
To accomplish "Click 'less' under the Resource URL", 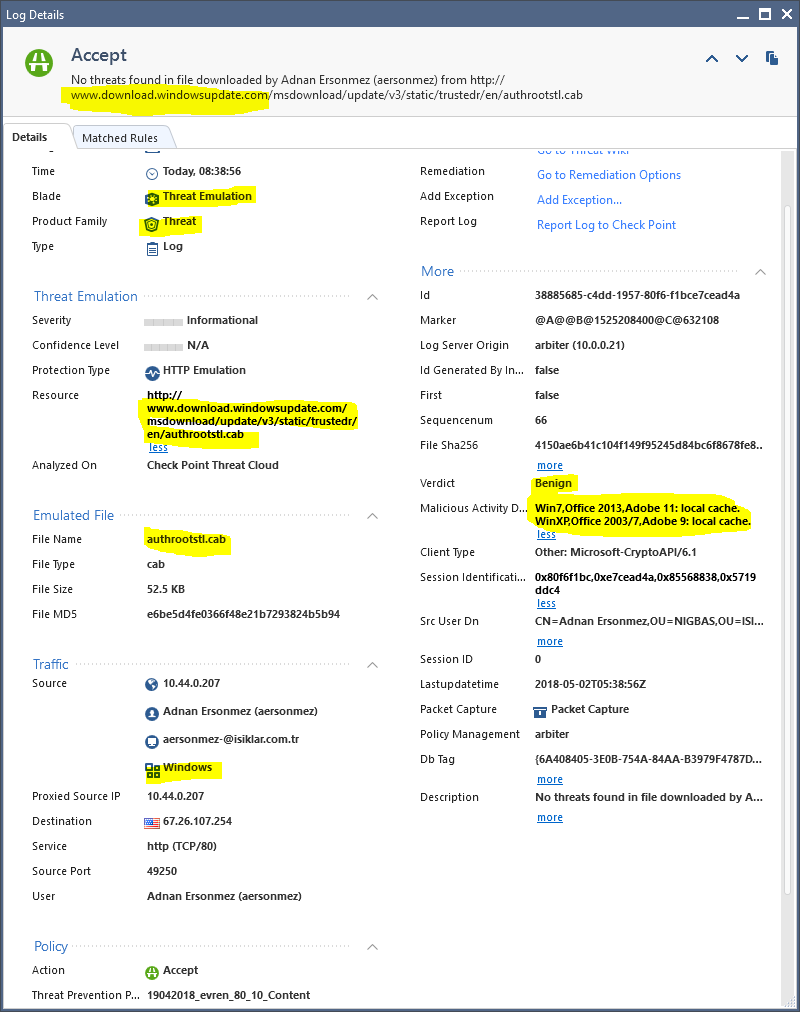I will tap(158, 447).
